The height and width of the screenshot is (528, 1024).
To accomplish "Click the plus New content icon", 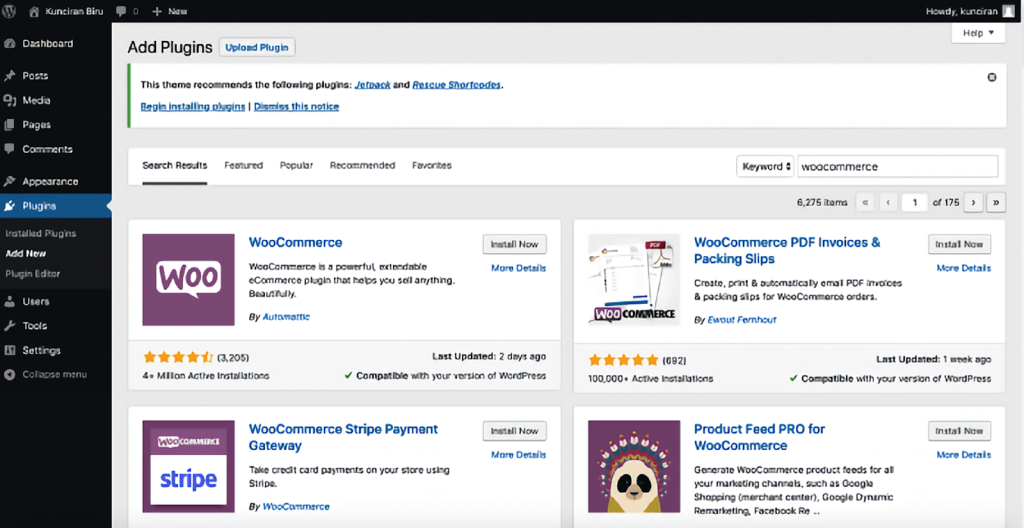I will point(157,11).
